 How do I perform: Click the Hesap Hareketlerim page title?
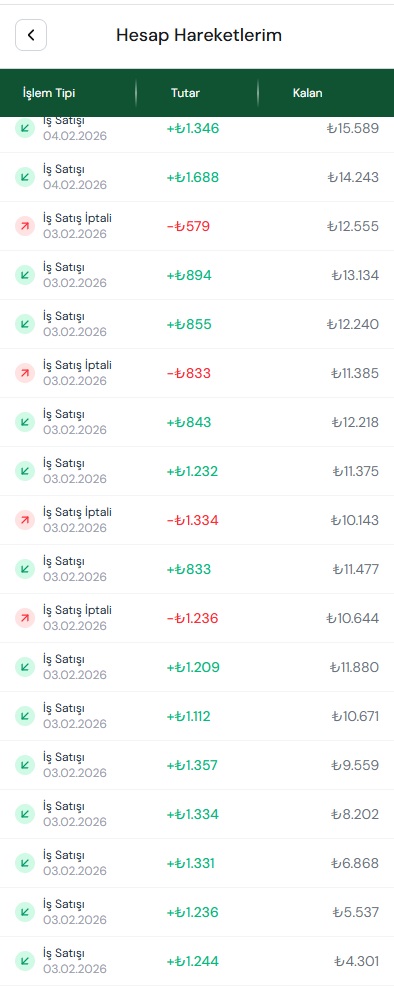tap(199, 35)
